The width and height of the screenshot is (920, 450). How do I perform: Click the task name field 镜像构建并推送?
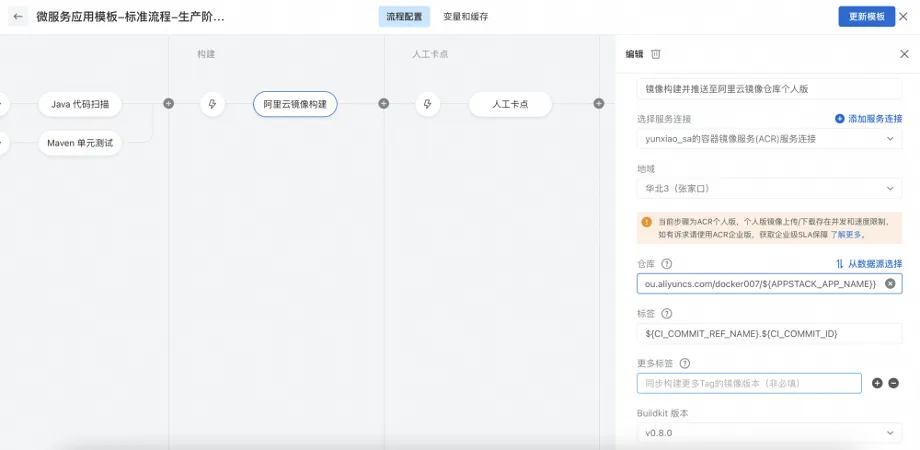pos(769,89)
